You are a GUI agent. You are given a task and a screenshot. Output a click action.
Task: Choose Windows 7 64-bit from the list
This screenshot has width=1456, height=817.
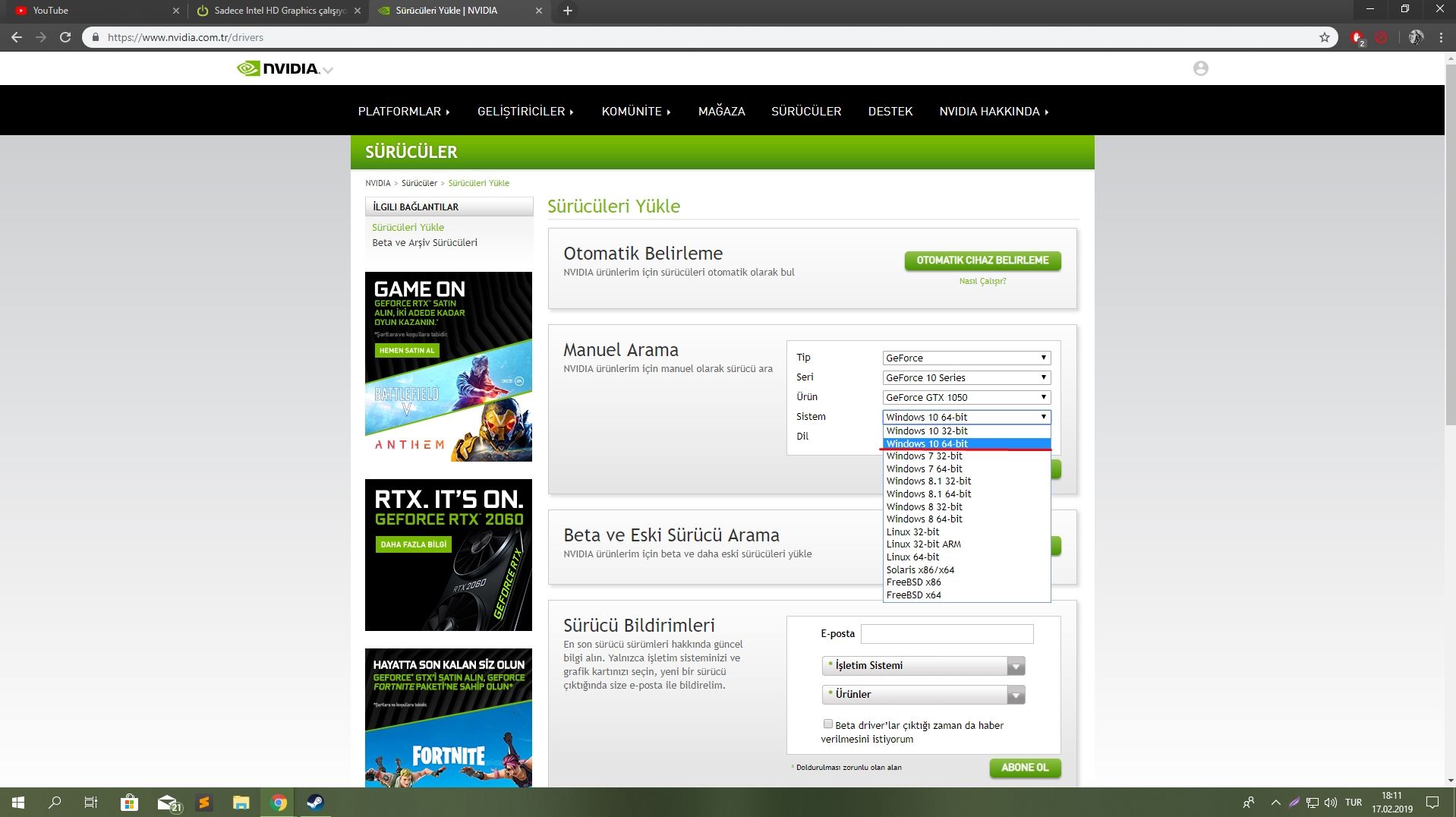(x=966, y=468)
